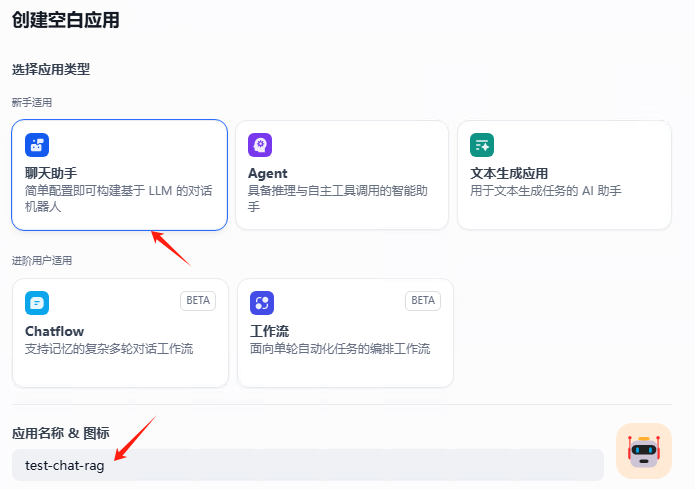Image resolution: width=695 pixels, height=489 pixels.
Task: Choose the 工作流 card title
Action: point(270,331)
